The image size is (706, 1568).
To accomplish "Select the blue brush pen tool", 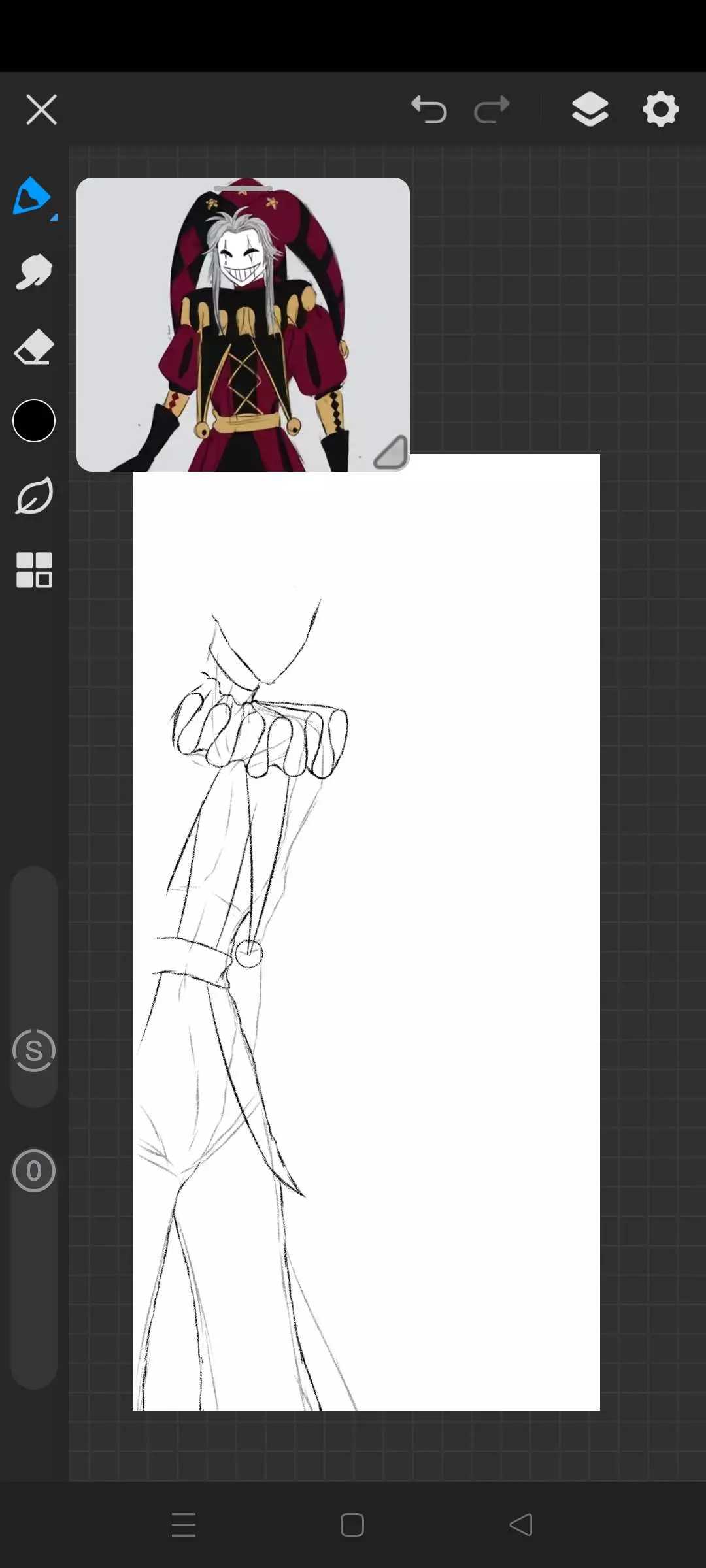I will [x=31, y=196].
